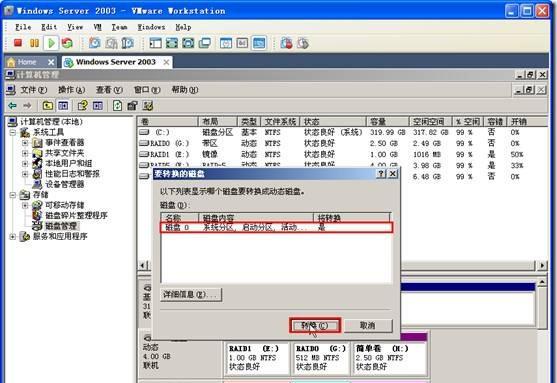Open the VM menu
The height and width of the screenshot is (383, 557).
coord(97,27)
